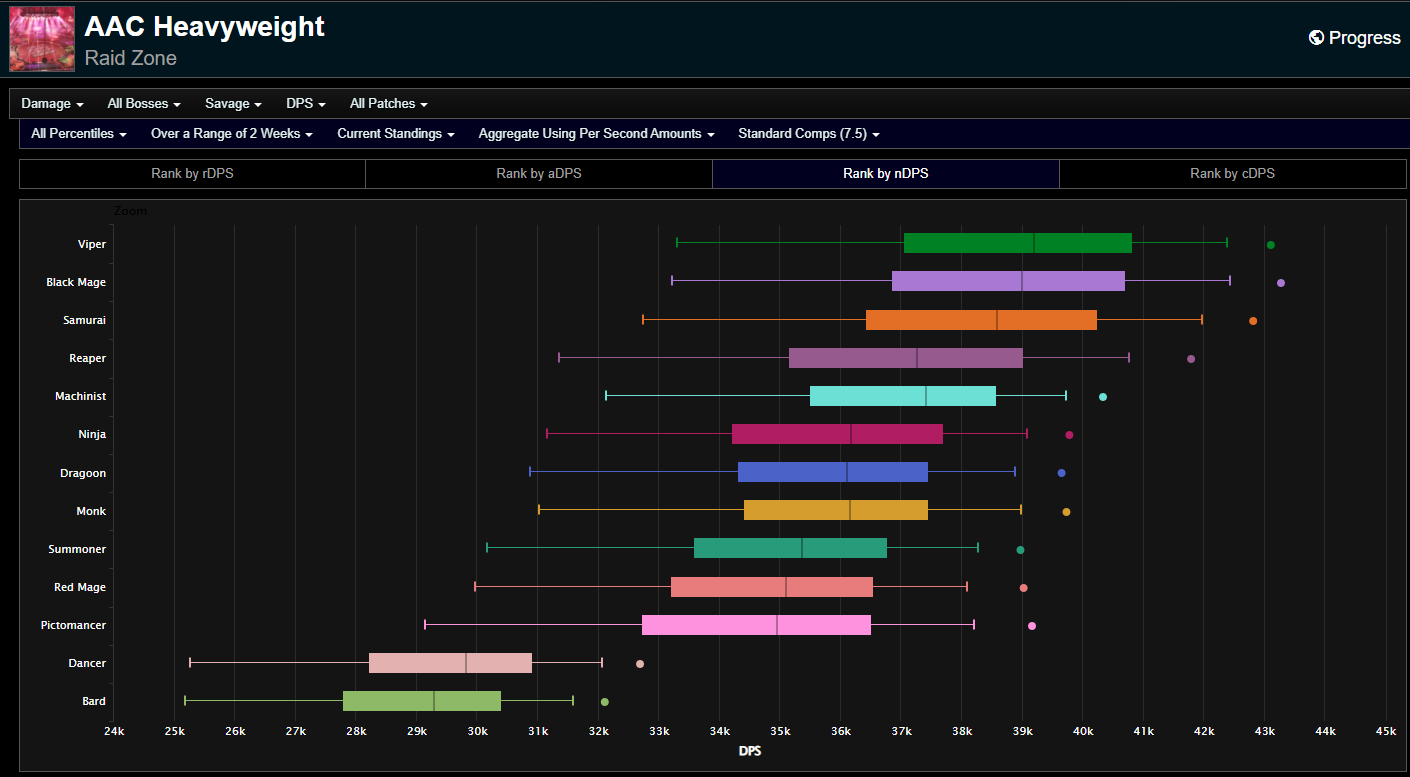This screenshot has width=1410, height=777.
Task: Click the Samurai outlier dot
Action: [1253, 321]
